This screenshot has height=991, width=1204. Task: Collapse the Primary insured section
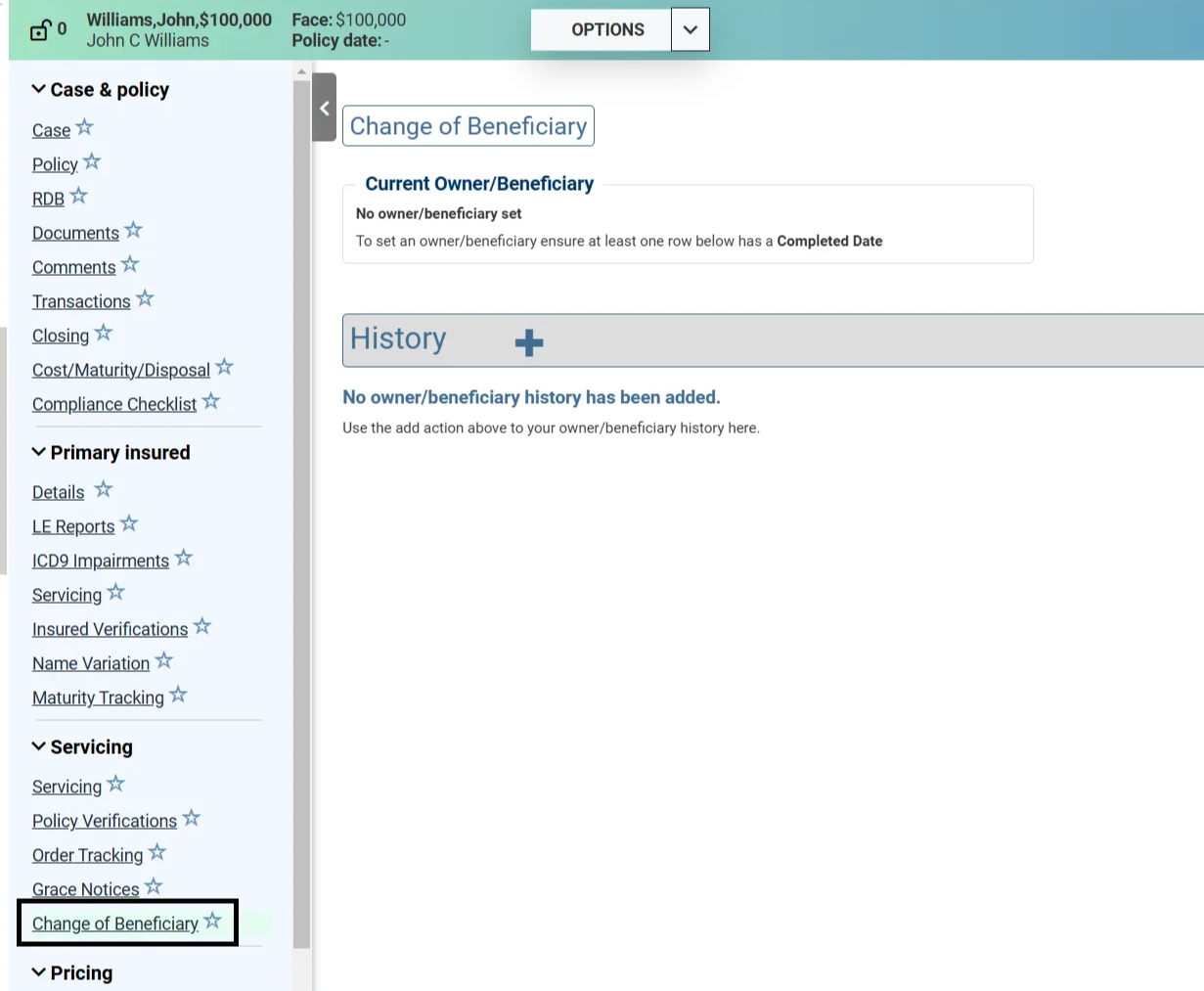pos(39,452)
